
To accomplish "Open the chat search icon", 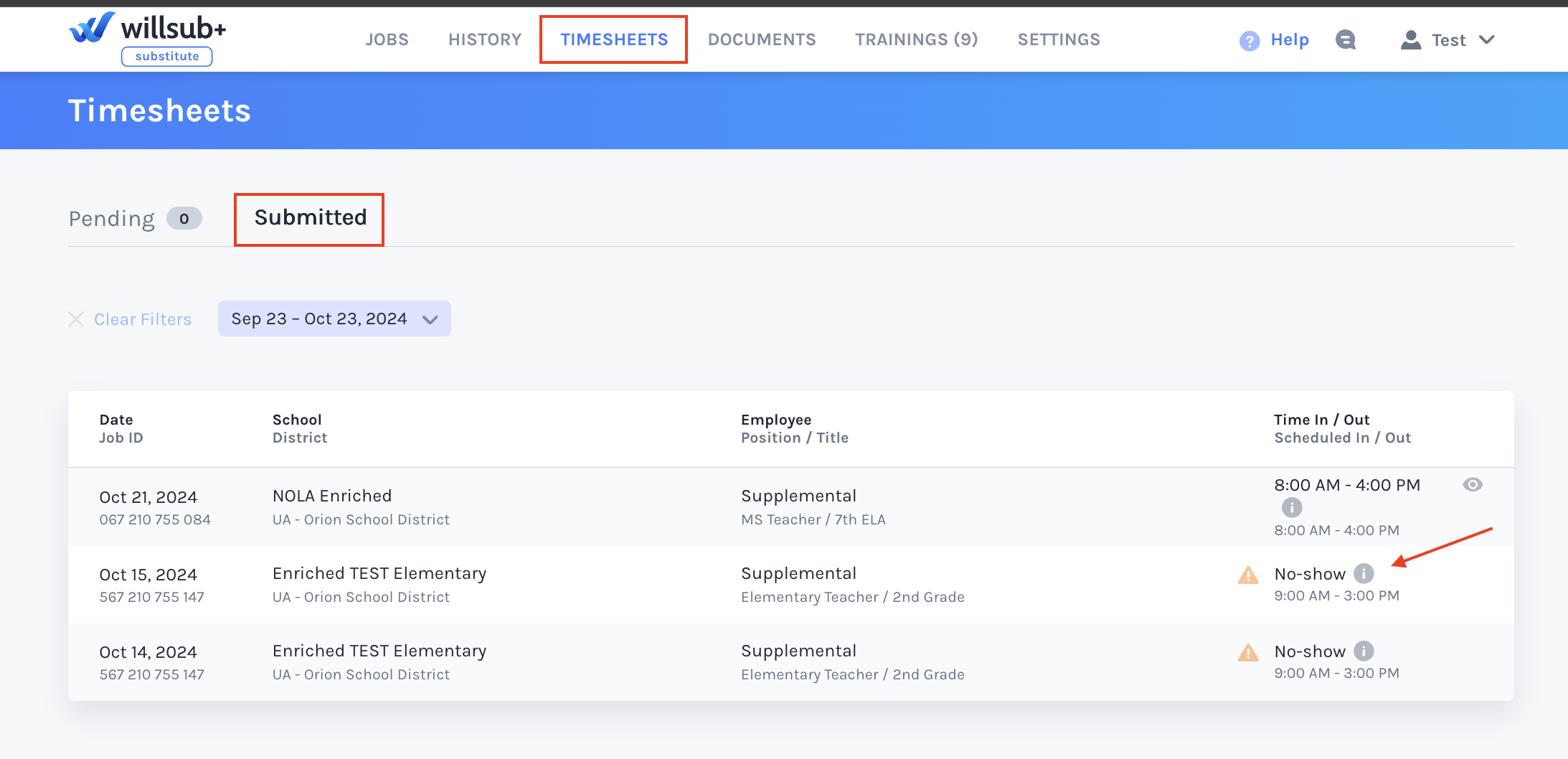I will coord(1346,40).
